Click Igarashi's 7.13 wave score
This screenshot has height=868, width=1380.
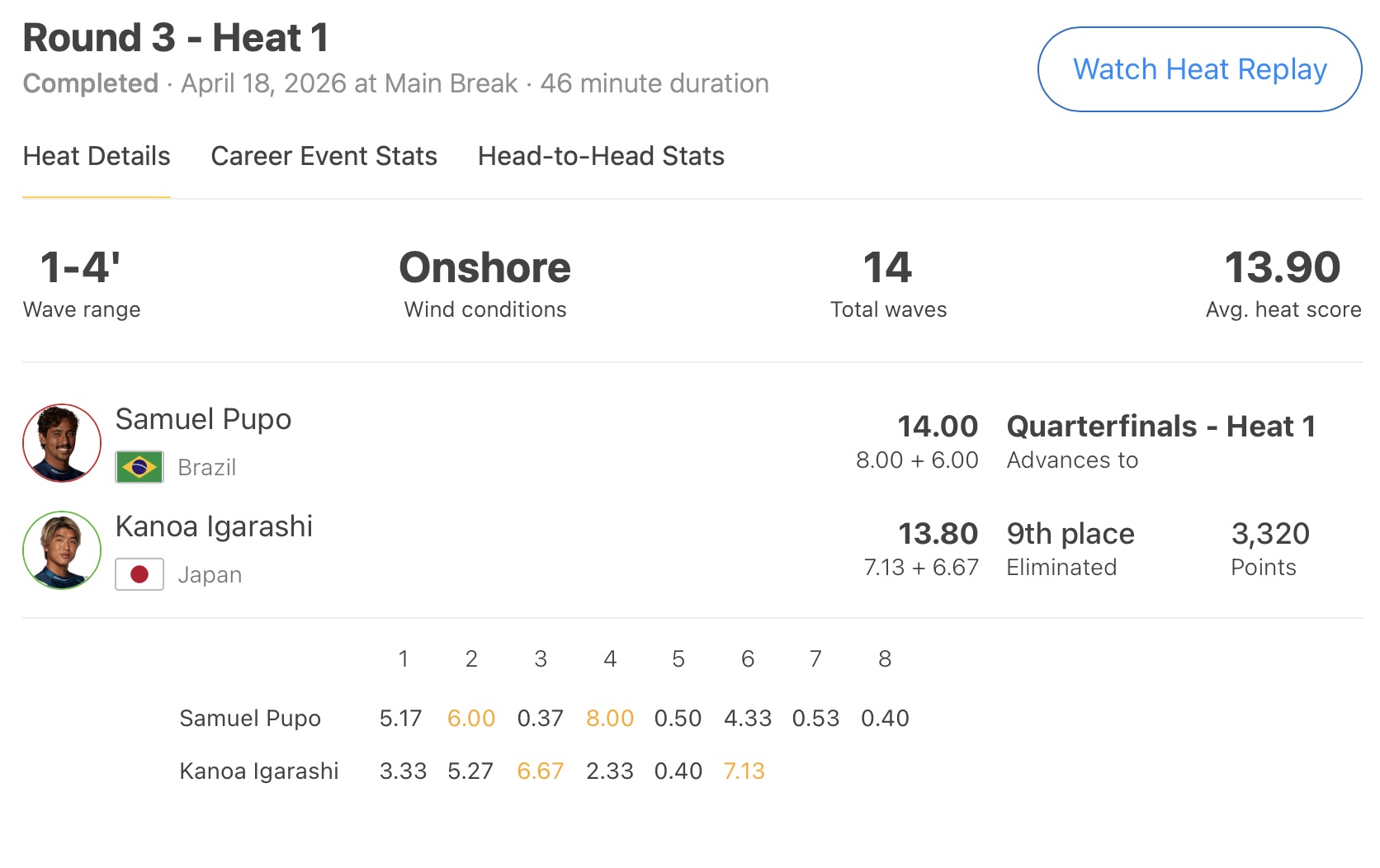click(x=744, y=771)
